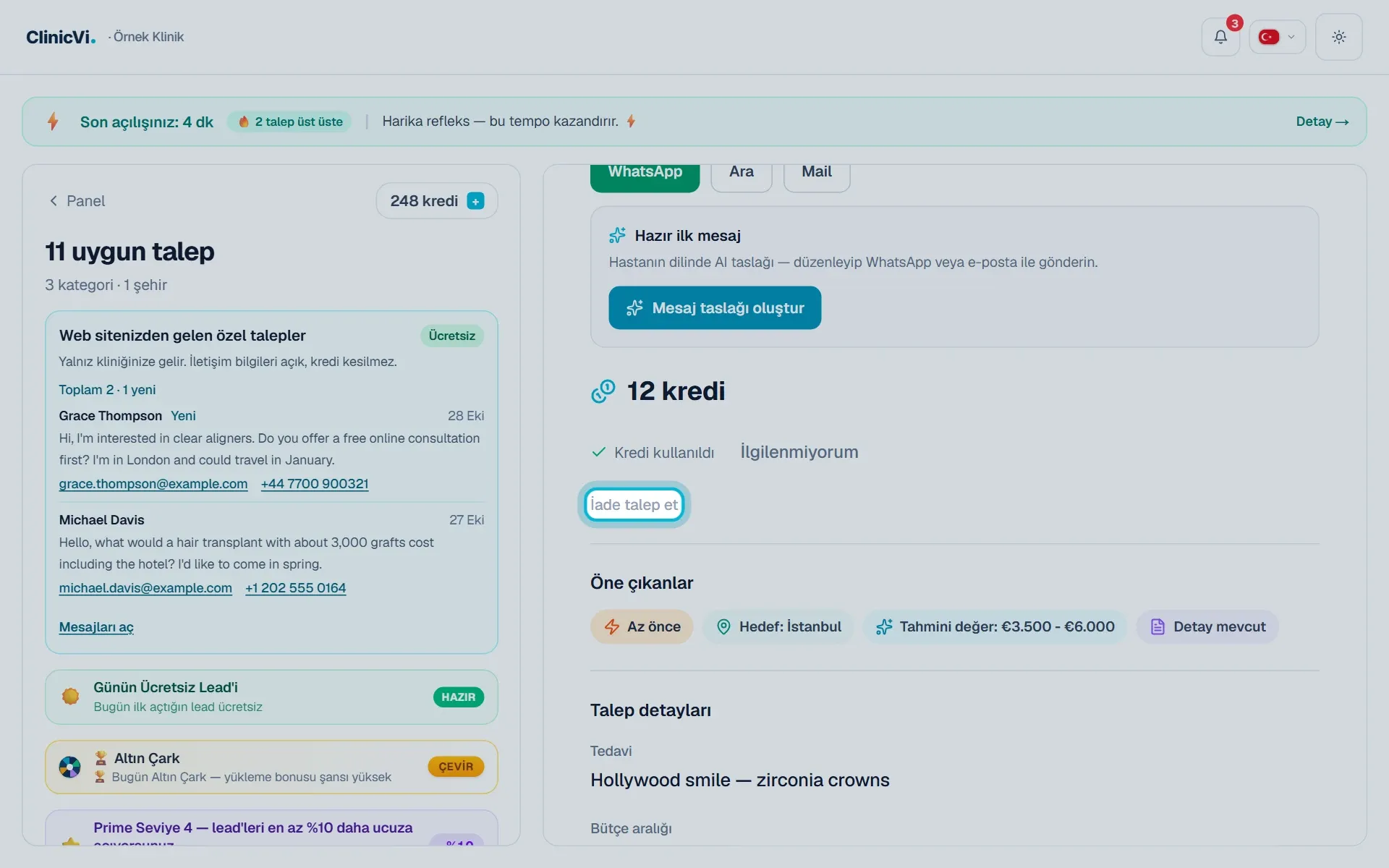Select Michael Davis message
Image resolution: width=1389 pixels, height=868 pixels.
coord(271,553)
